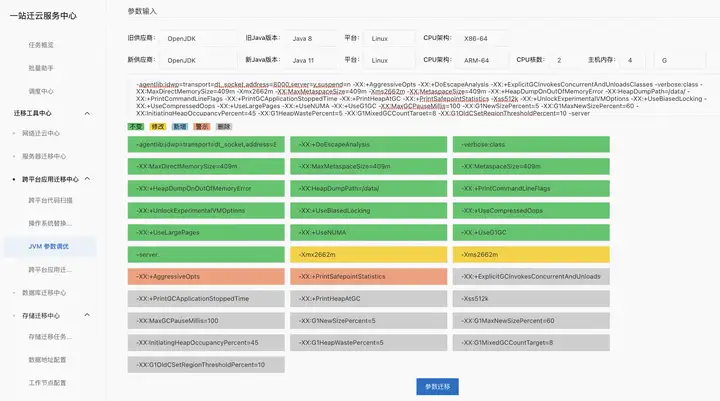Select the -XX:G1NewSizePercent=5 card
Screen dimensions: 720x401
[x=369, y=321]
